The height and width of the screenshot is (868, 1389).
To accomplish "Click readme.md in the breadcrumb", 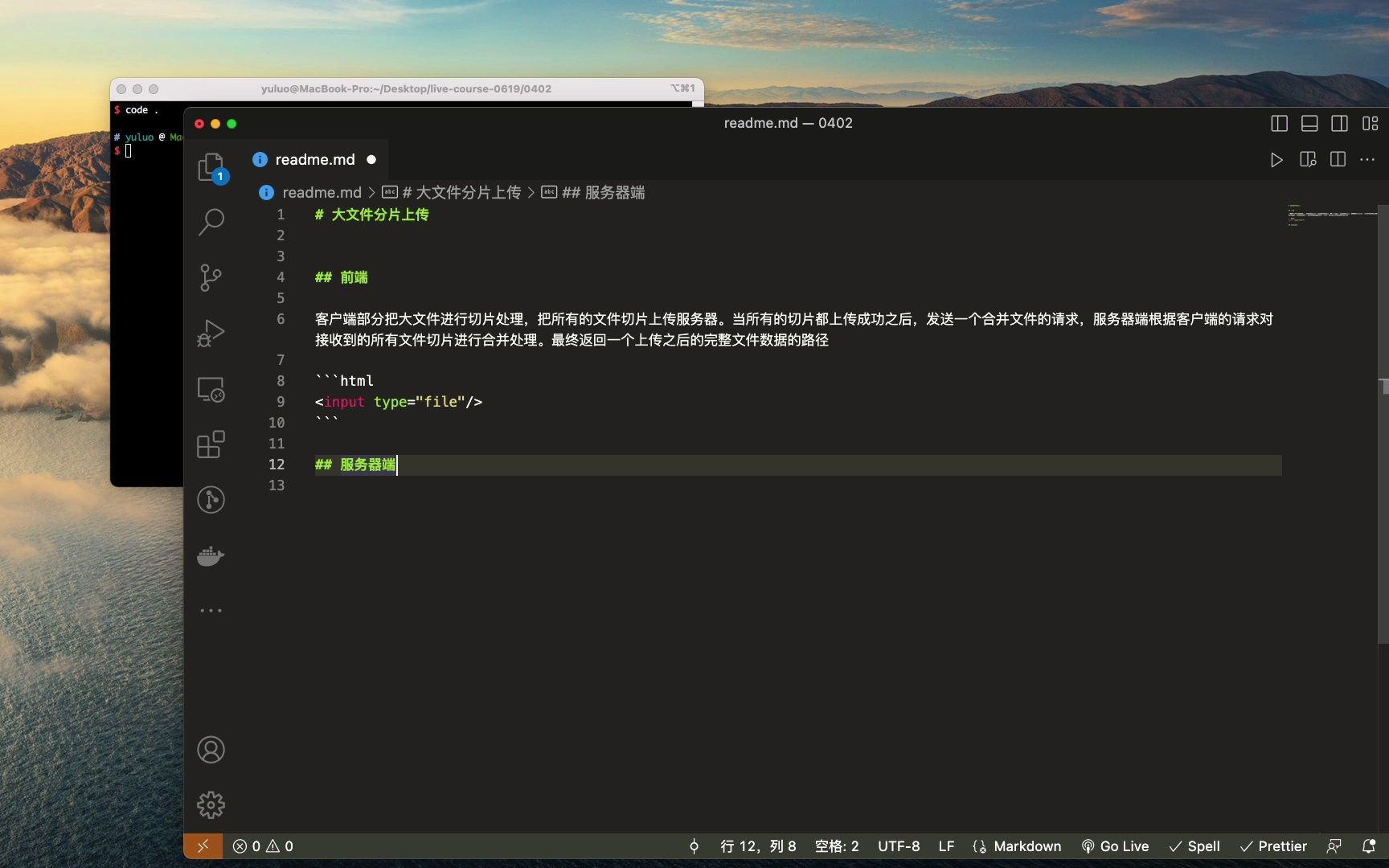I will coord(322,193).
